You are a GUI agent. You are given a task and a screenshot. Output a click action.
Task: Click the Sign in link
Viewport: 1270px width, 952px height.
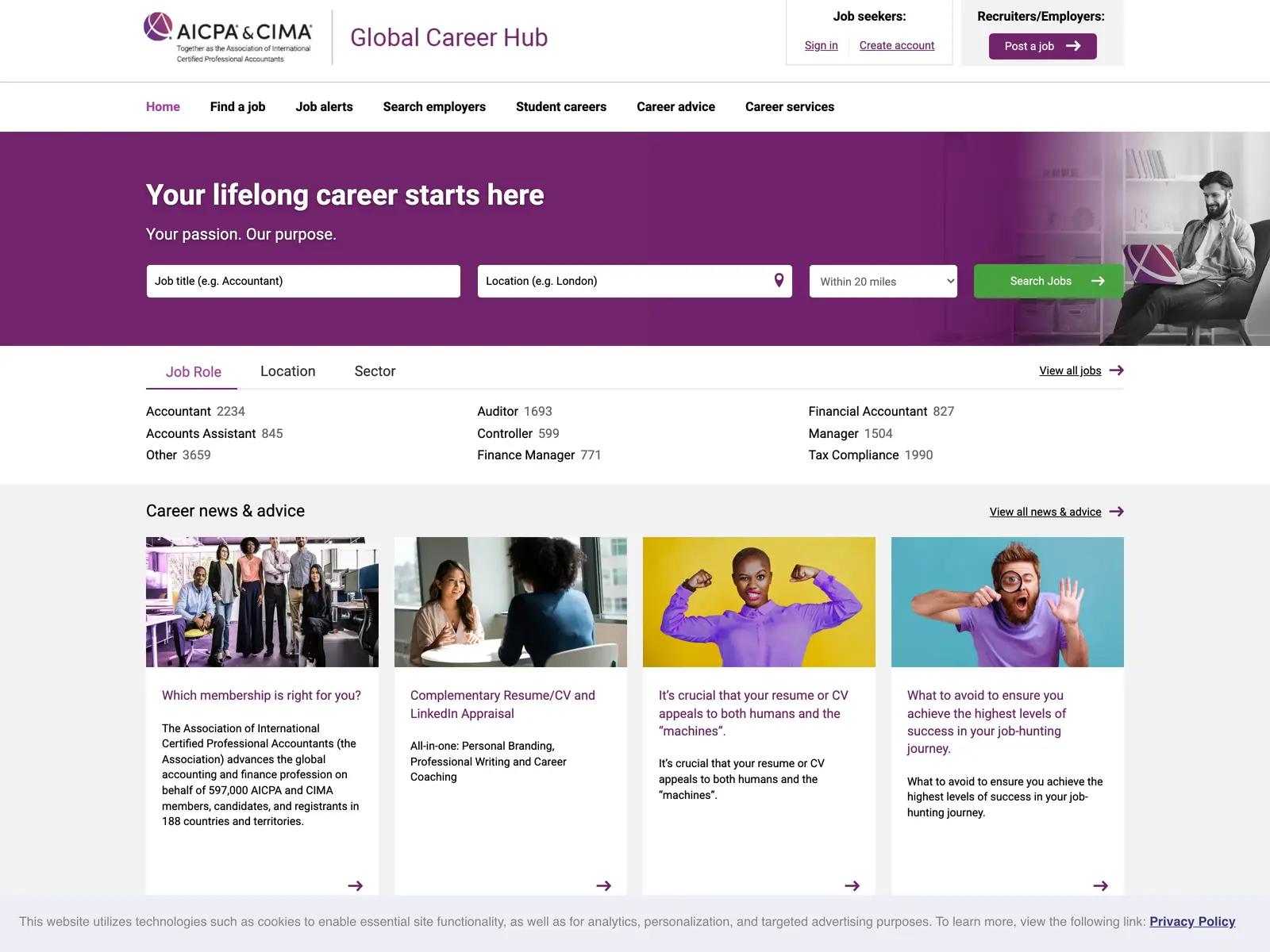pos(821,45)
